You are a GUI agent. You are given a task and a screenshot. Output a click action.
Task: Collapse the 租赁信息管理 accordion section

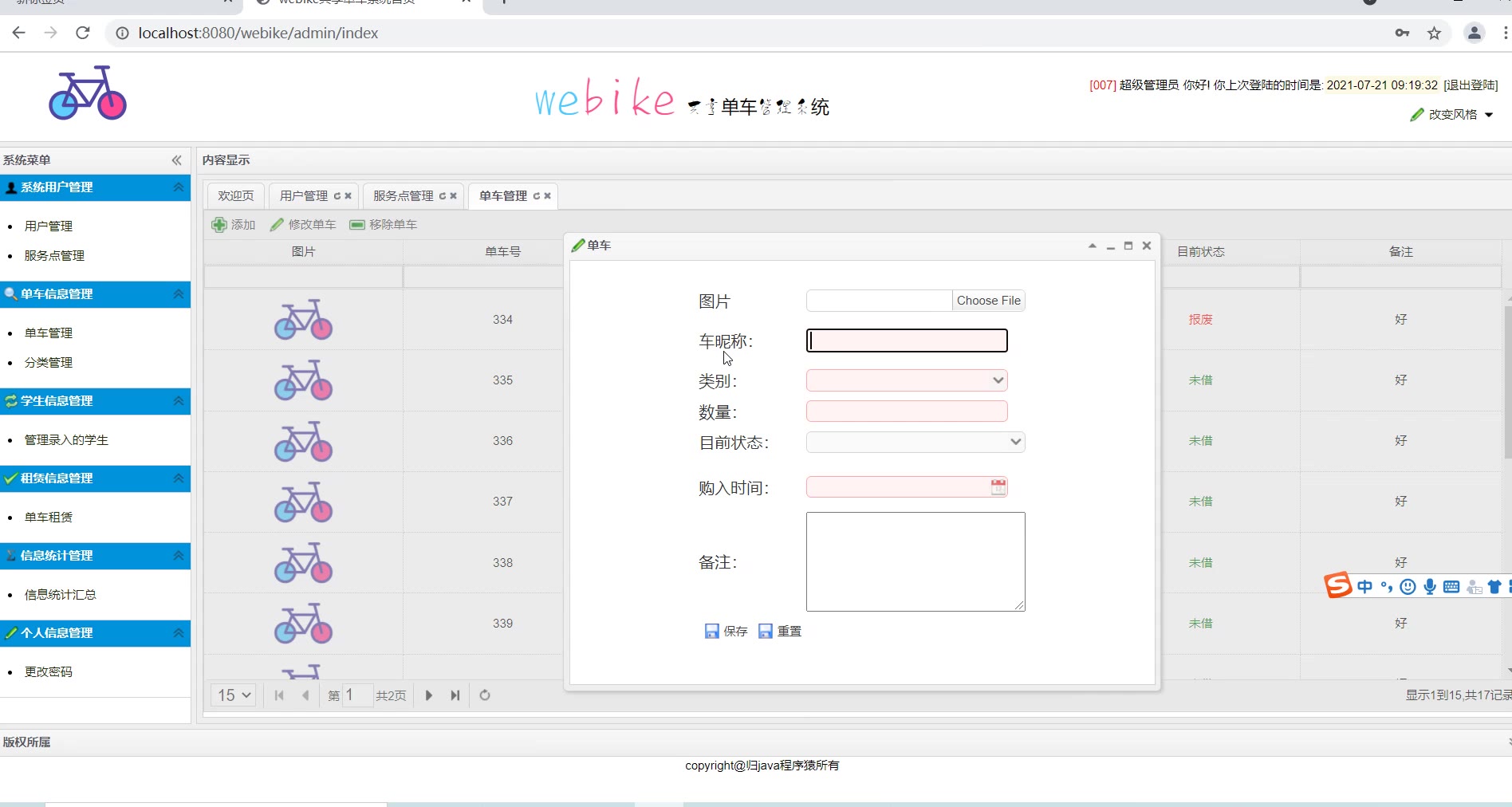point(179,478)
